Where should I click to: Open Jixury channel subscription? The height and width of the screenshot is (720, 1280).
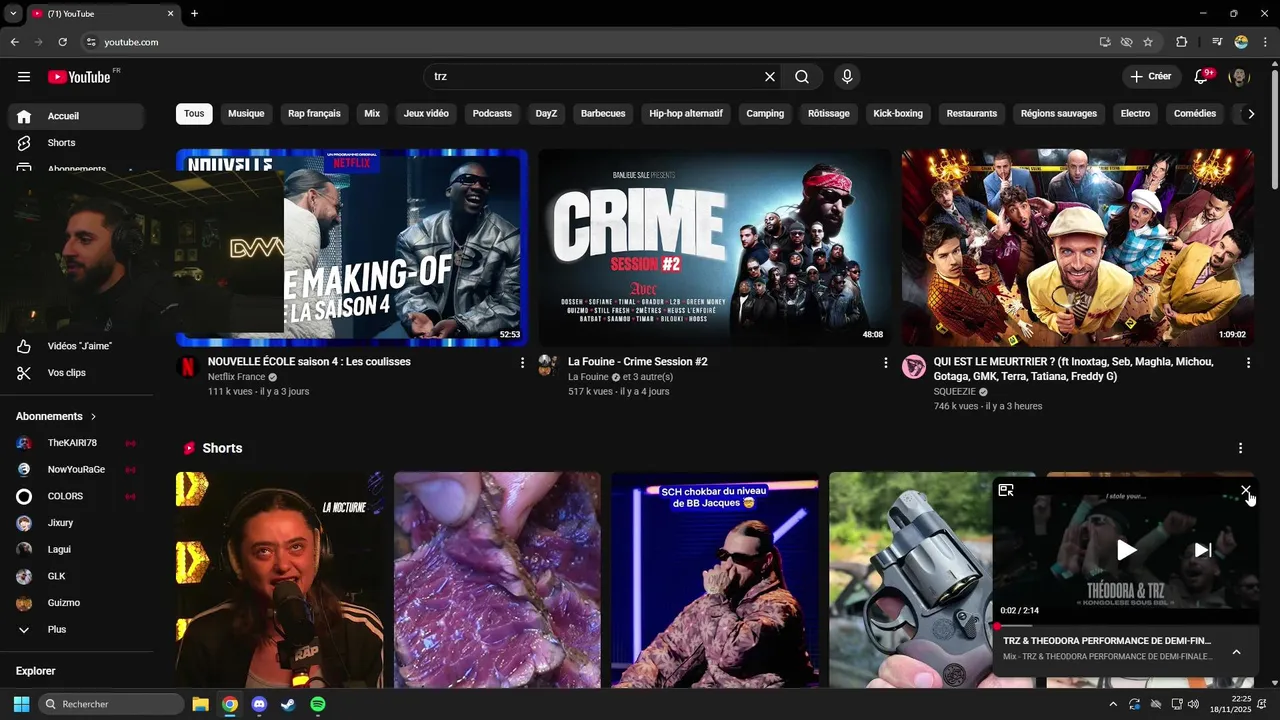pyautogui.click(x=76, y=523)
